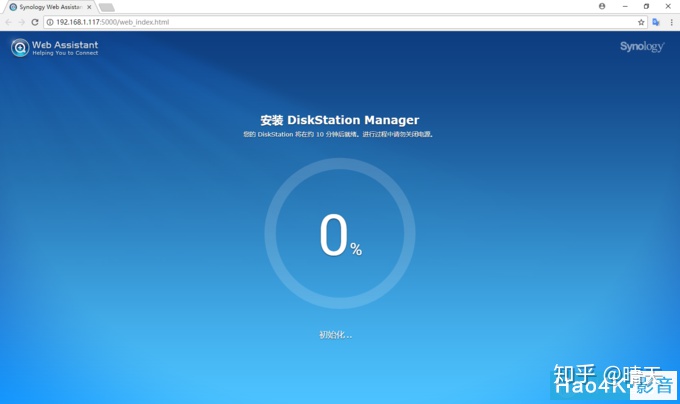Click the Web Assistant title text
The height and width of the screenshot is (404, 680).
[x=65, y=45]
